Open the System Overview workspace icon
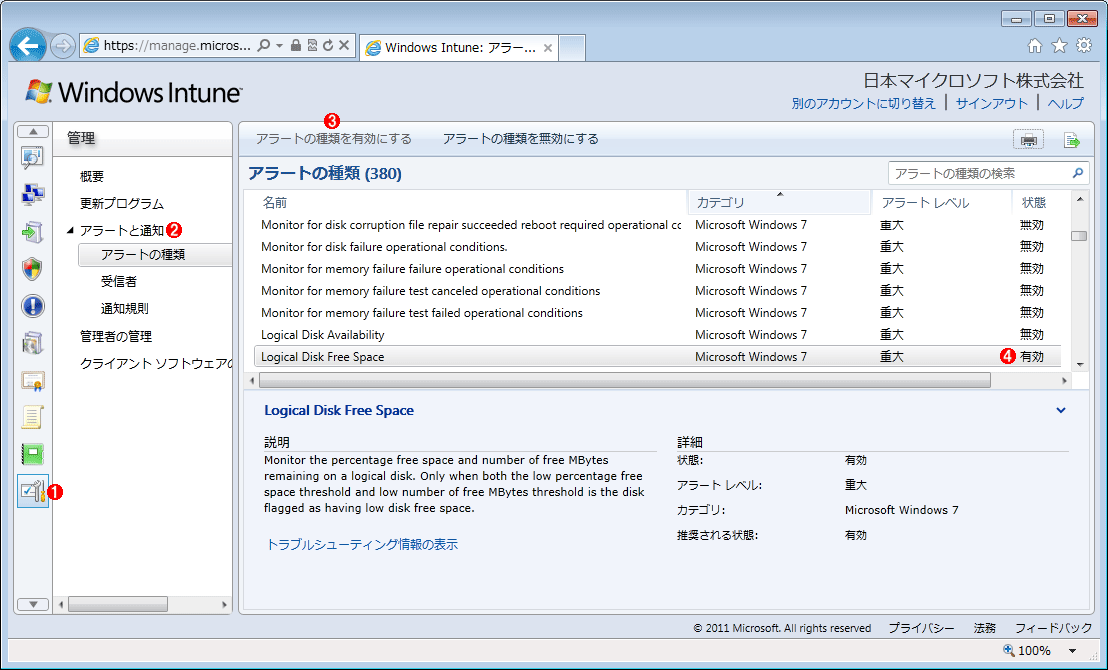The width and height of the screenshot is (1108, 670). pos(33,157)
